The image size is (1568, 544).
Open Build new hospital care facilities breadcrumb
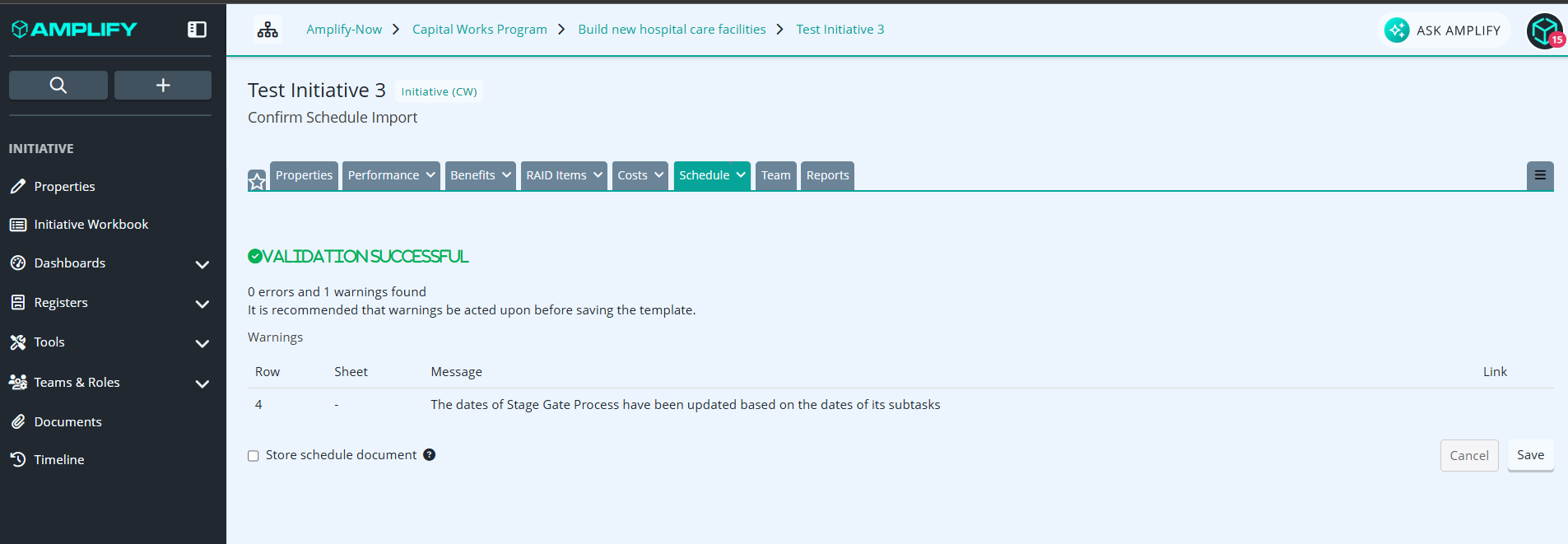(x=672, y=30)
